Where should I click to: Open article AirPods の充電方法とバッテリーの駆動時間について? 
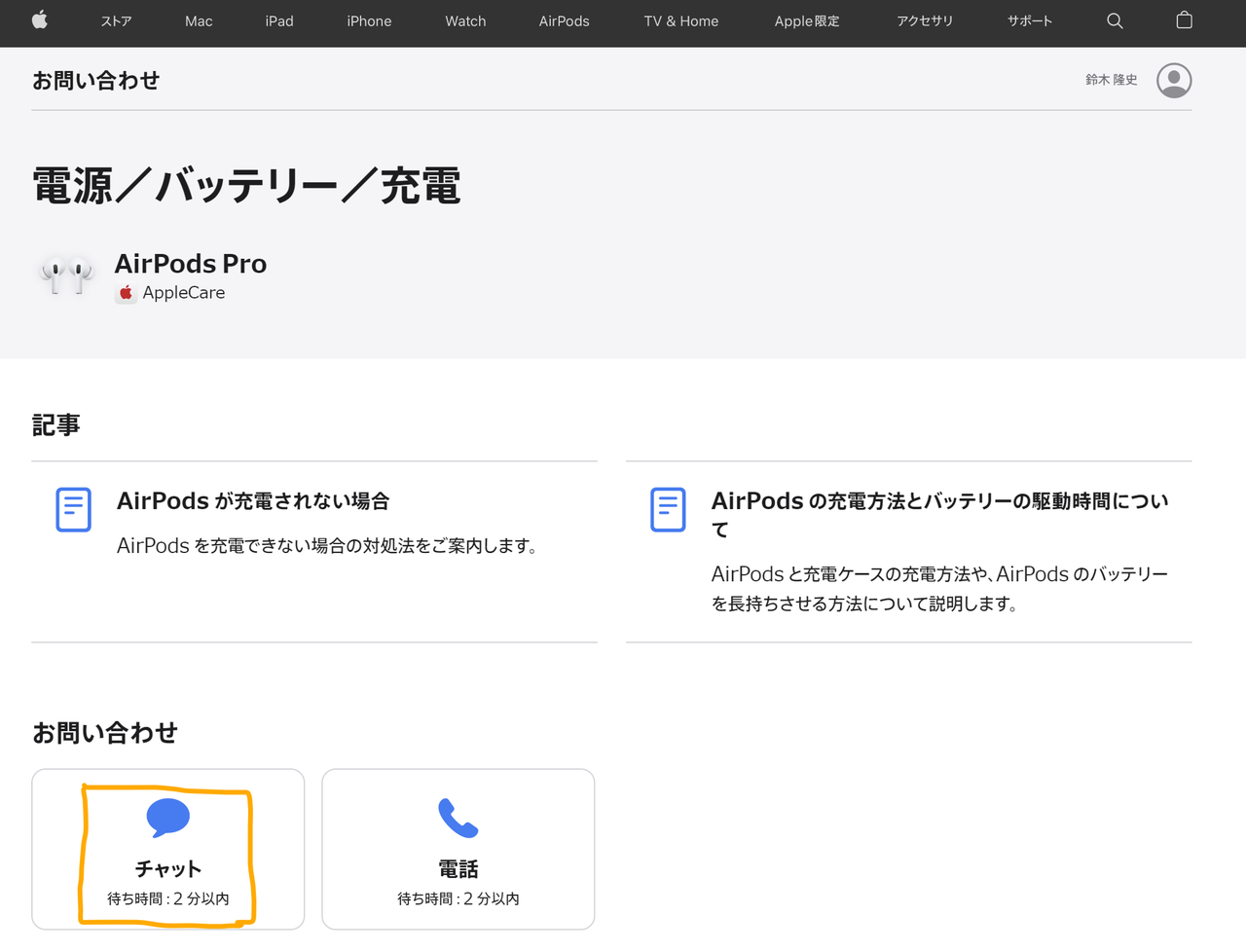pos(940,515)
